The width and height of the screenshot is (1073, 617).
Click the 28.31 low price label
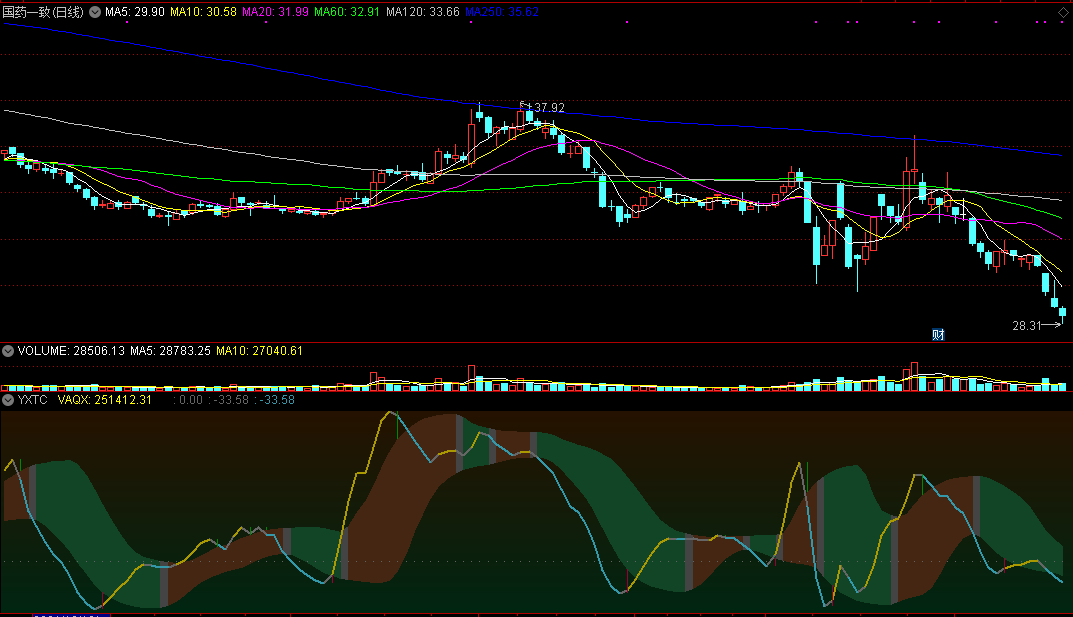point(1026,326)
